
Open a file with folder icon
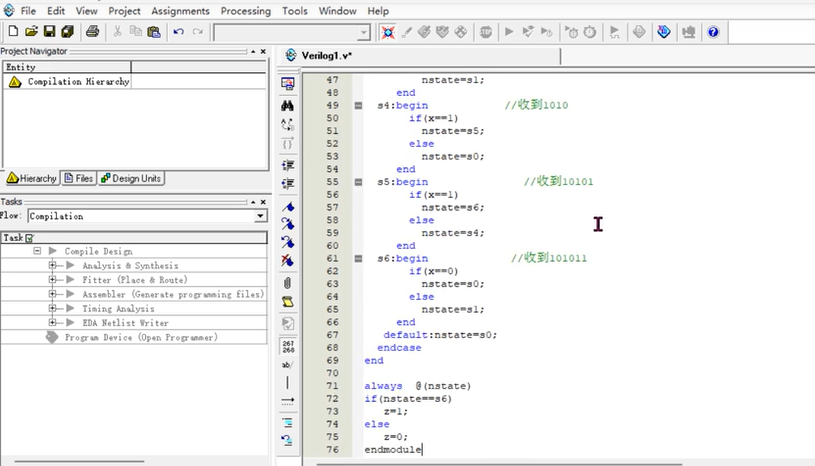(31, 32)
